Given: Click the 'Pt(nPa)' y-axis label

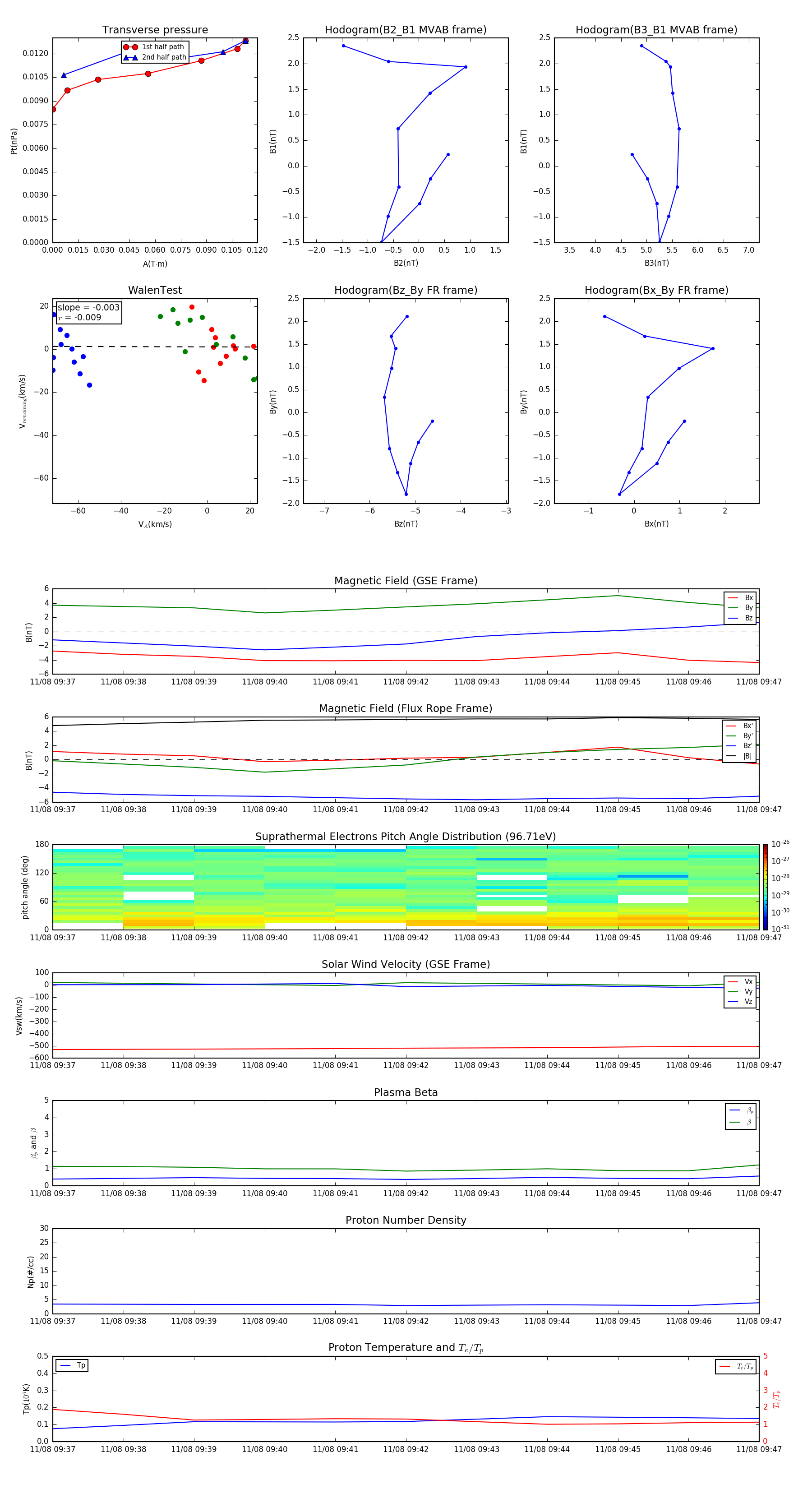Looking at the screenshot, I should point(14,140).
